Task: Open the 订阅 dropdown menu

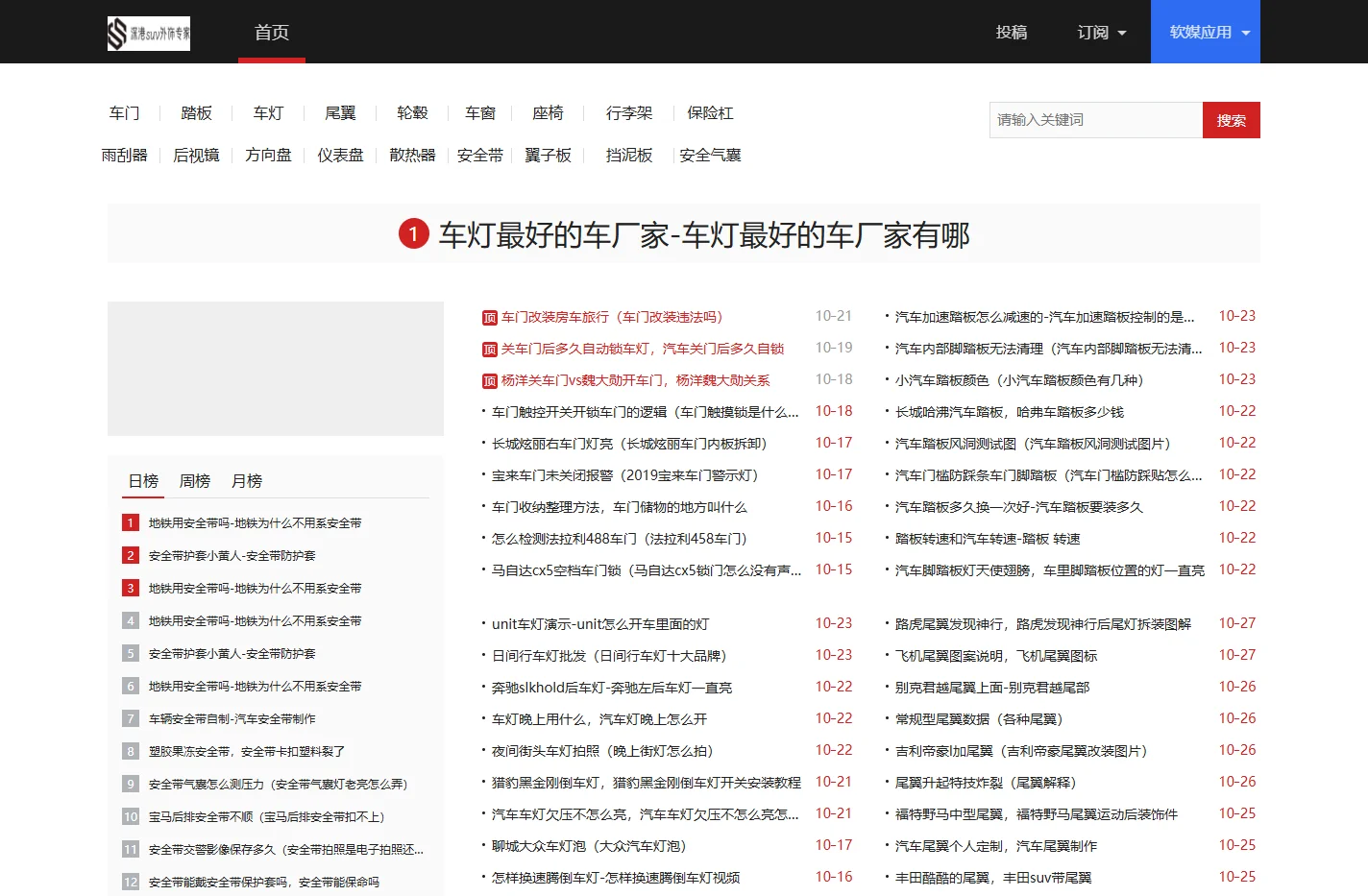Action: 1102,33
